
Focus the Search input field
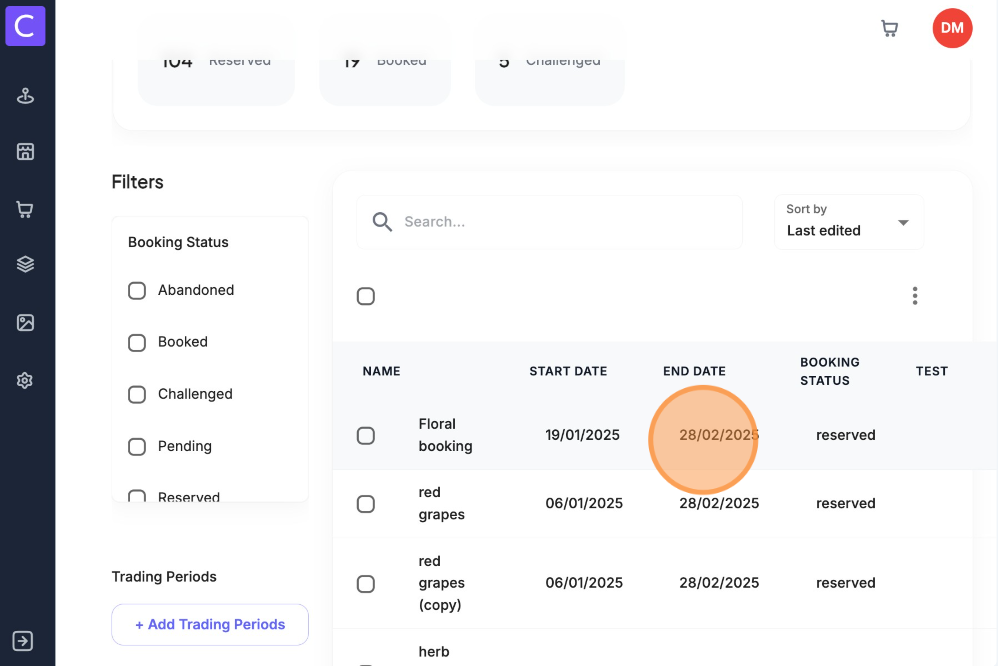pyautogui.click(x=549, y=222)
